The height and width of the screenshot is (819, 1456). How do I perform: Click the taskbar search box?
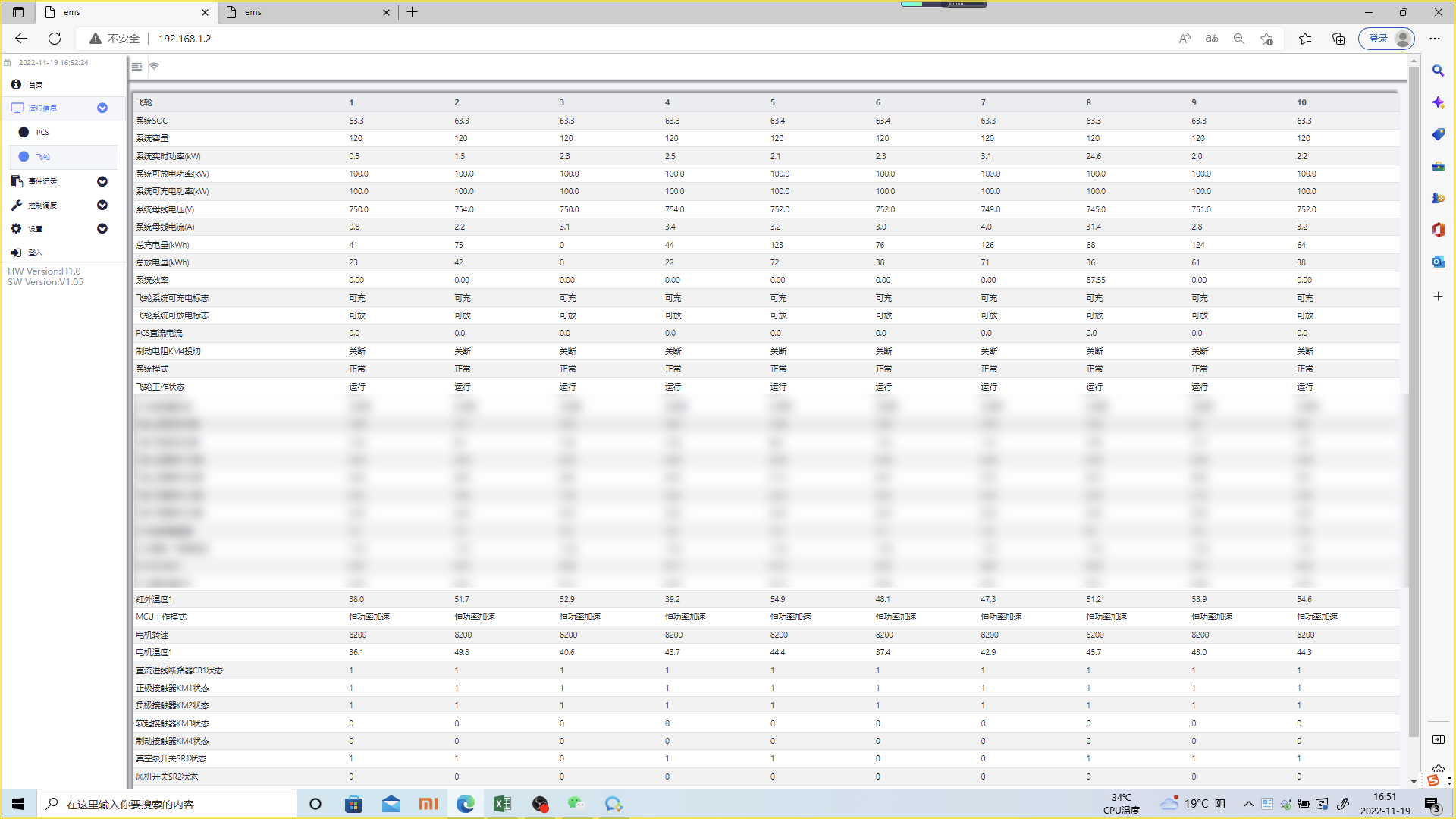(x=167, y=804)
